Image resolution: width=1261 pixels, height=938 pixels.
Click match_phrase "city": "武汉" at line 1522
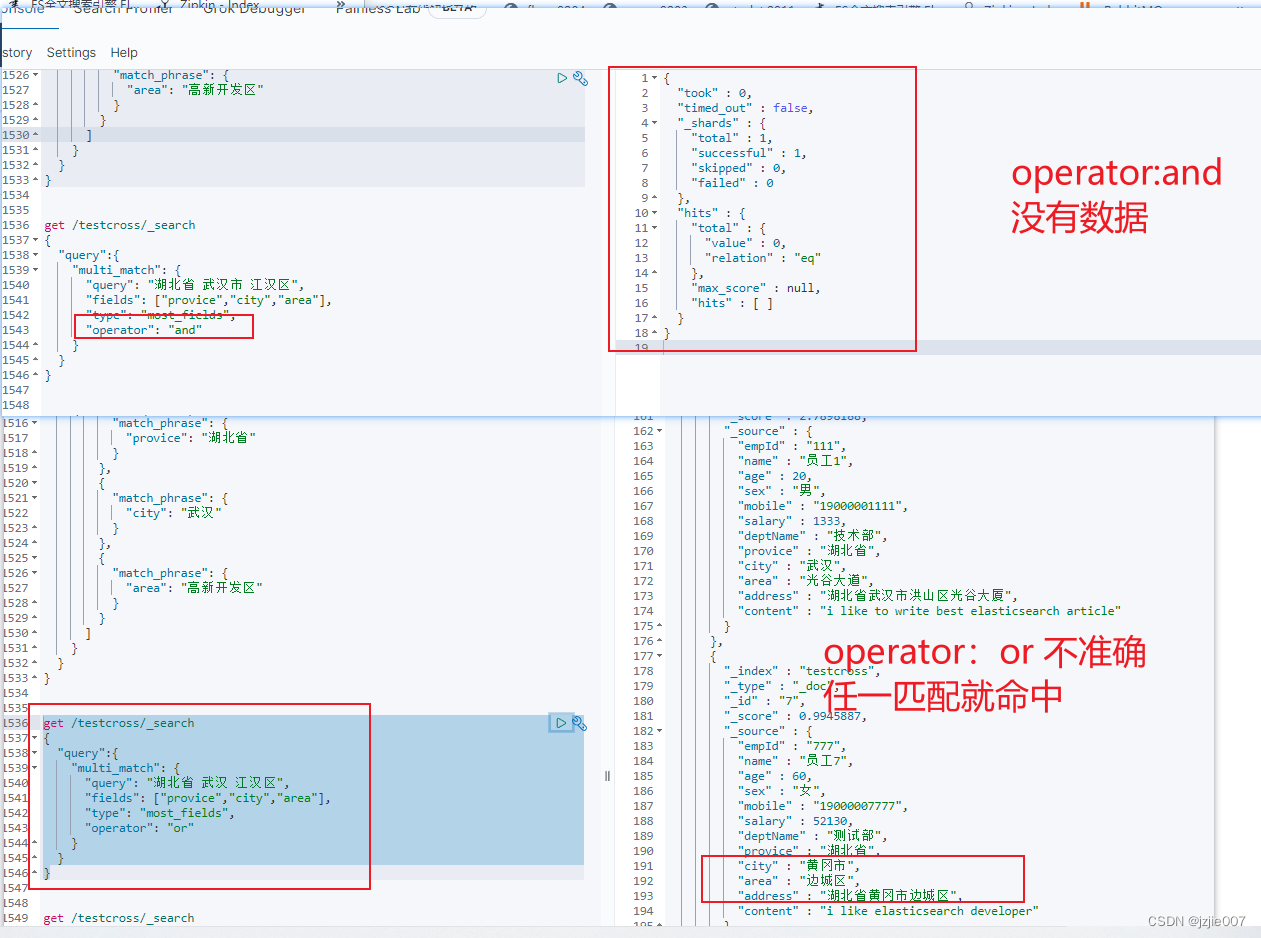point(173,513)
